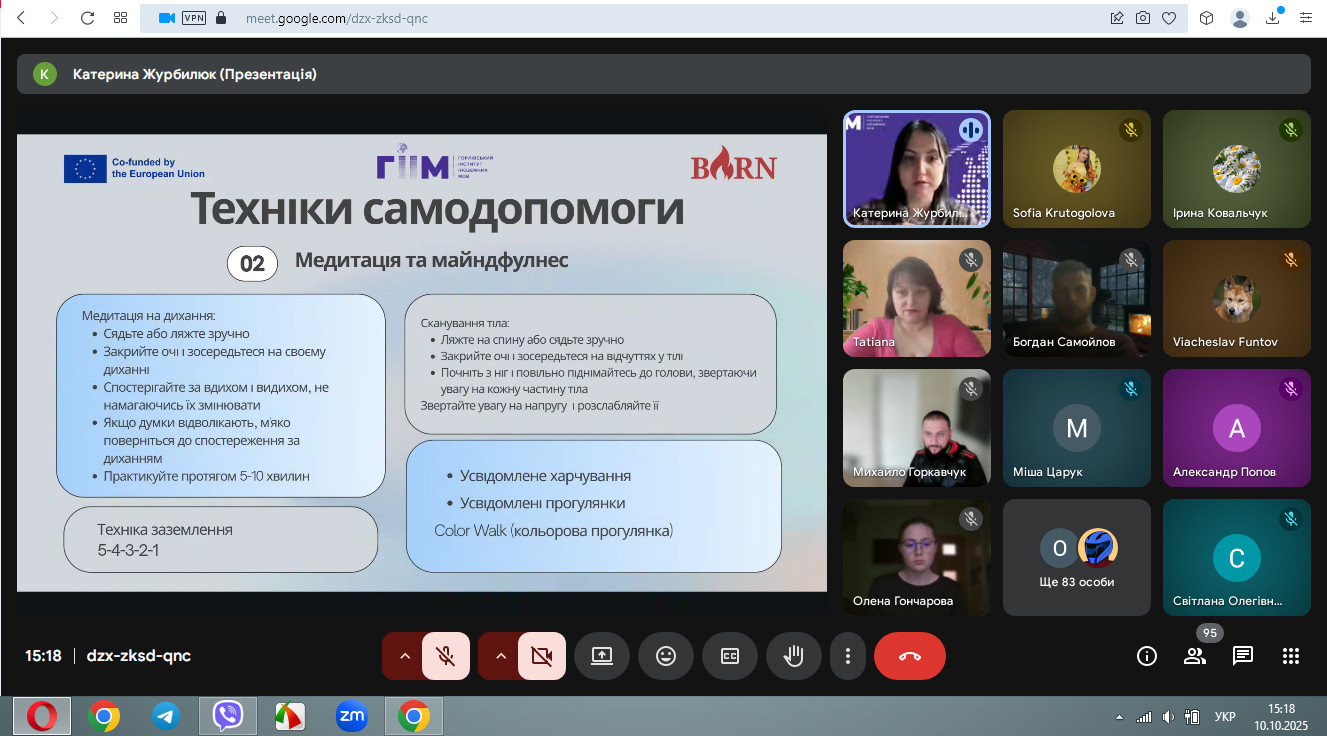Click Катерина Журбилюк presentation header
Viewport: 1327px width, 736px height.
tap(195, 74)
